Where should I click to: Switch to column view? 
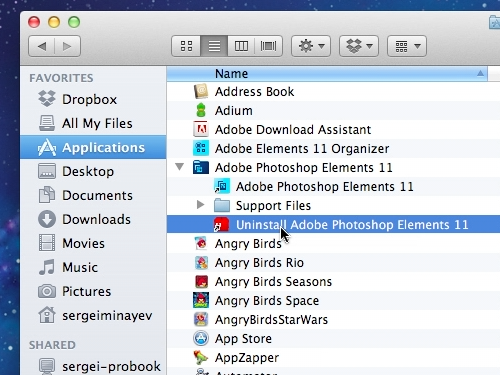pyautogui.click(x=241, y=46)
